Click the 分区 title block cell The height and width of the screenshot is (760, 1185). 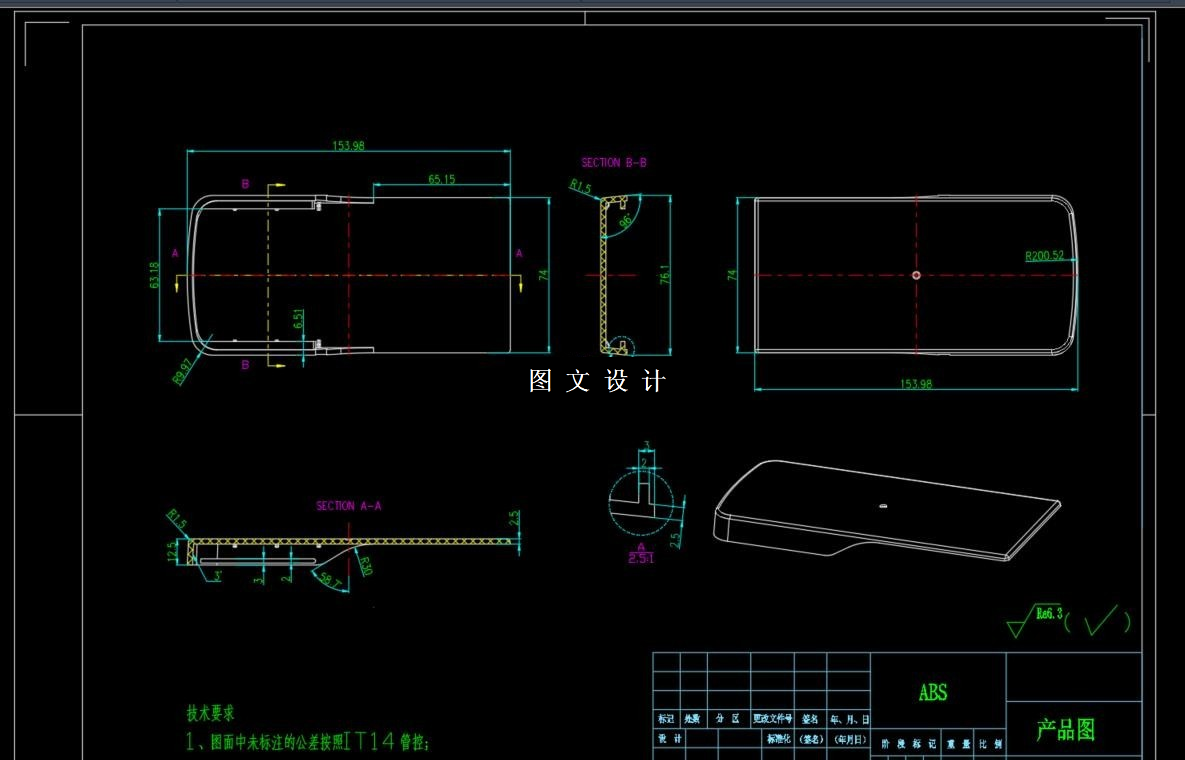[x=728, y=718]
